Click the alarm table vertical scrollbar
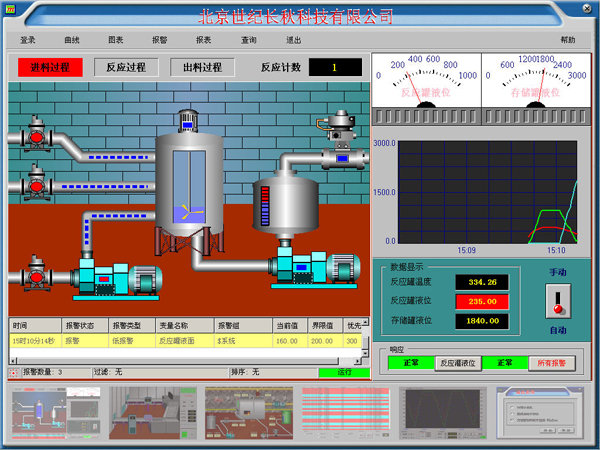This screenshot has height=450, width=600. click(362, 340)
